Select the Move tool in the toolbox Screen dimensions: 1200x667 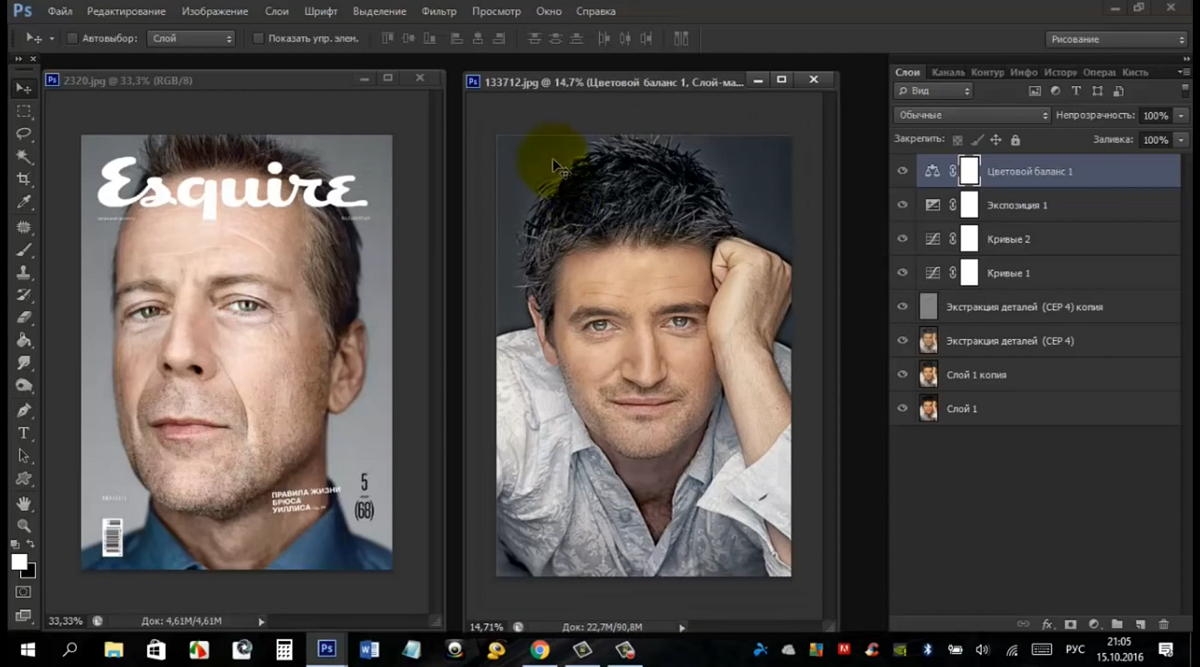tap(24, 89)
